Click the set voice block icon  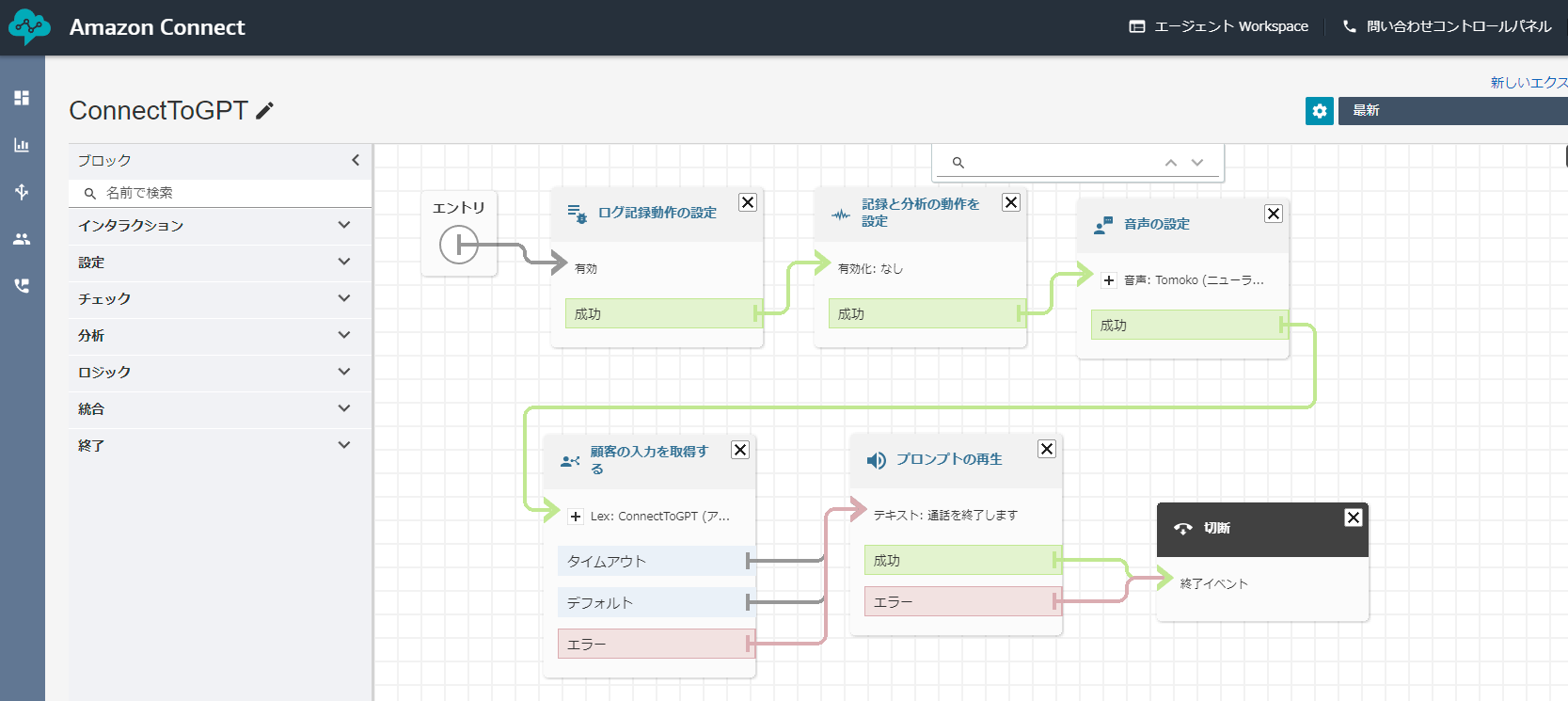[1103, 225]
